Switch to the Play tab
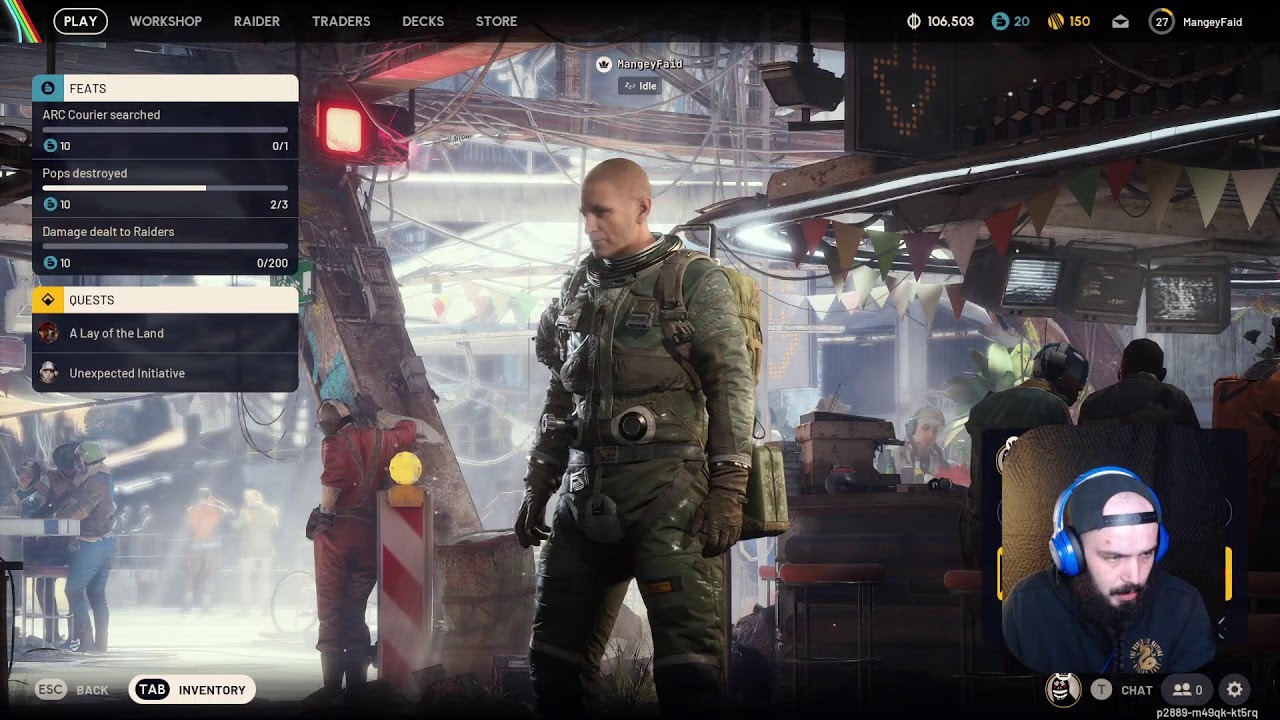The width and height of the screenshot is (1280, 720). pyautogui.click(x=81, y=21)
